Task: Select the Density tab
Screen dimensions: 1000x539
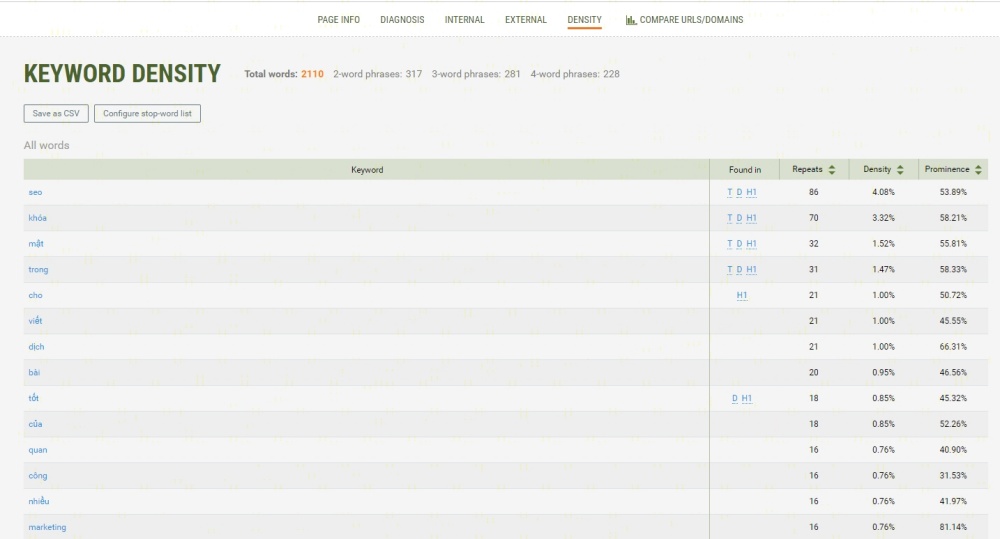Action: (x=584, y=20)
